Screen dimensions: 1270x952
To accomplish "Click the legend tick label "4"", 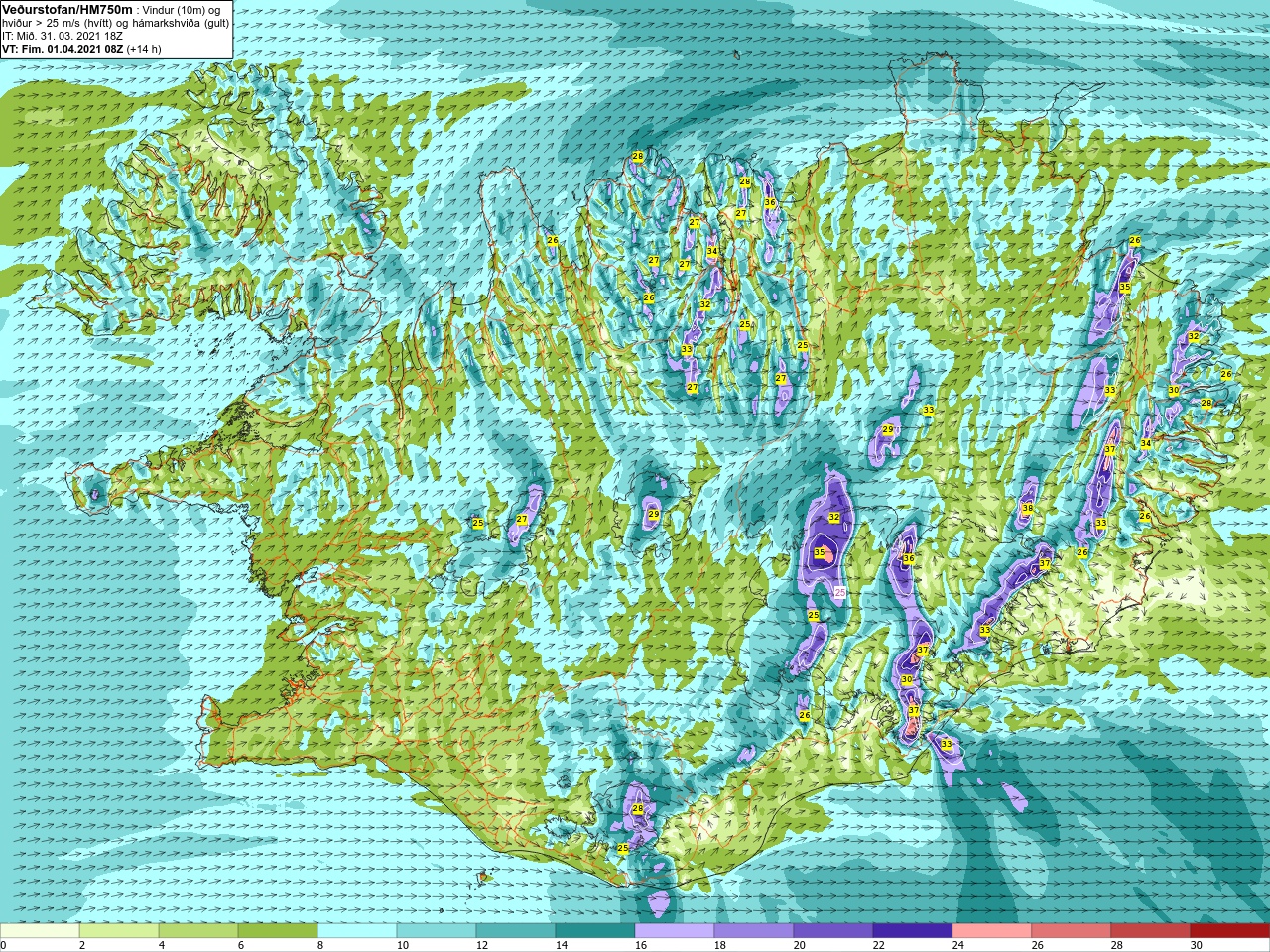I will click(x=162, y=946).
